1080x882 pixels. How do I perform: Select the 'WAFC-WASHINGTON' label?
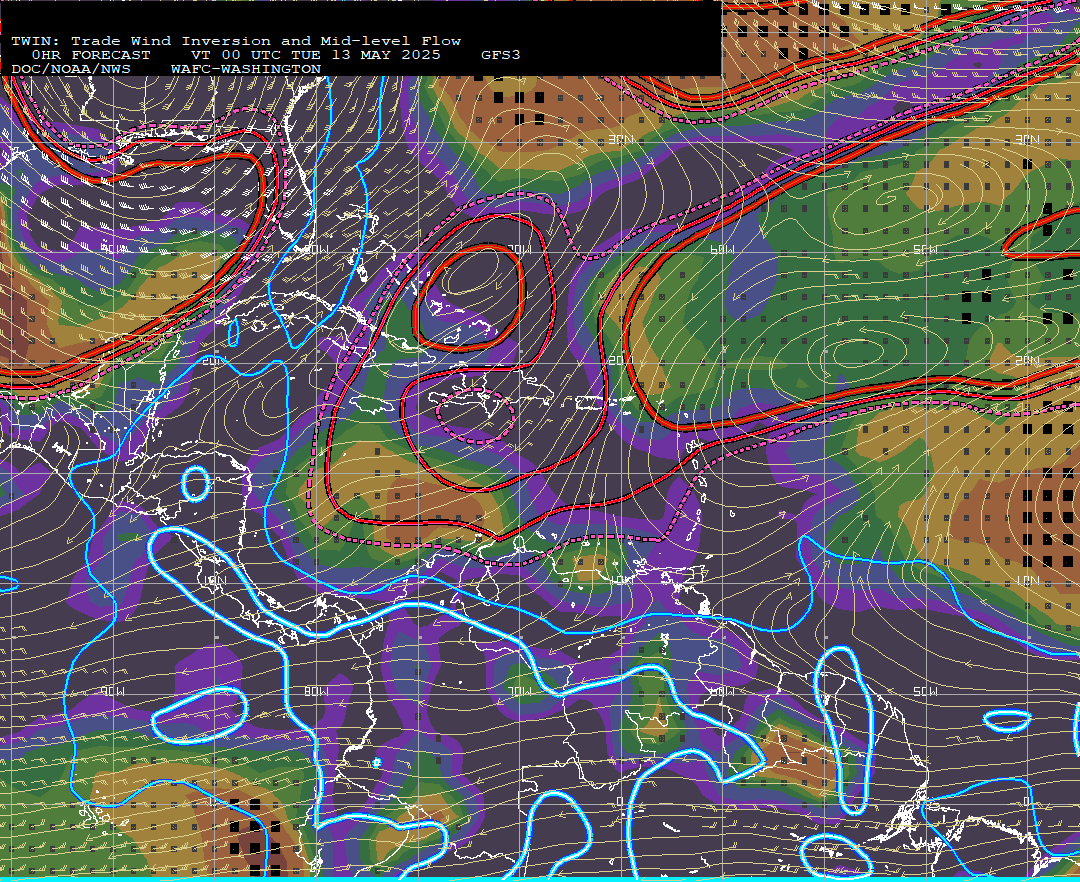tap(246, 70)
